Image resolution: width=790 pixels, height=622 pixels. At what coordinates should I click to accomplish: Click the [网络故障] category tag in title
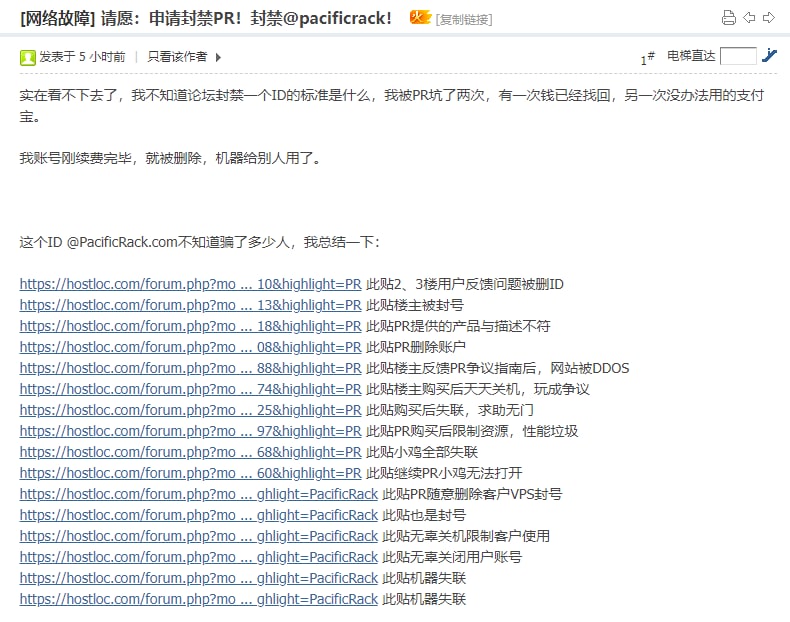(57, 18)
